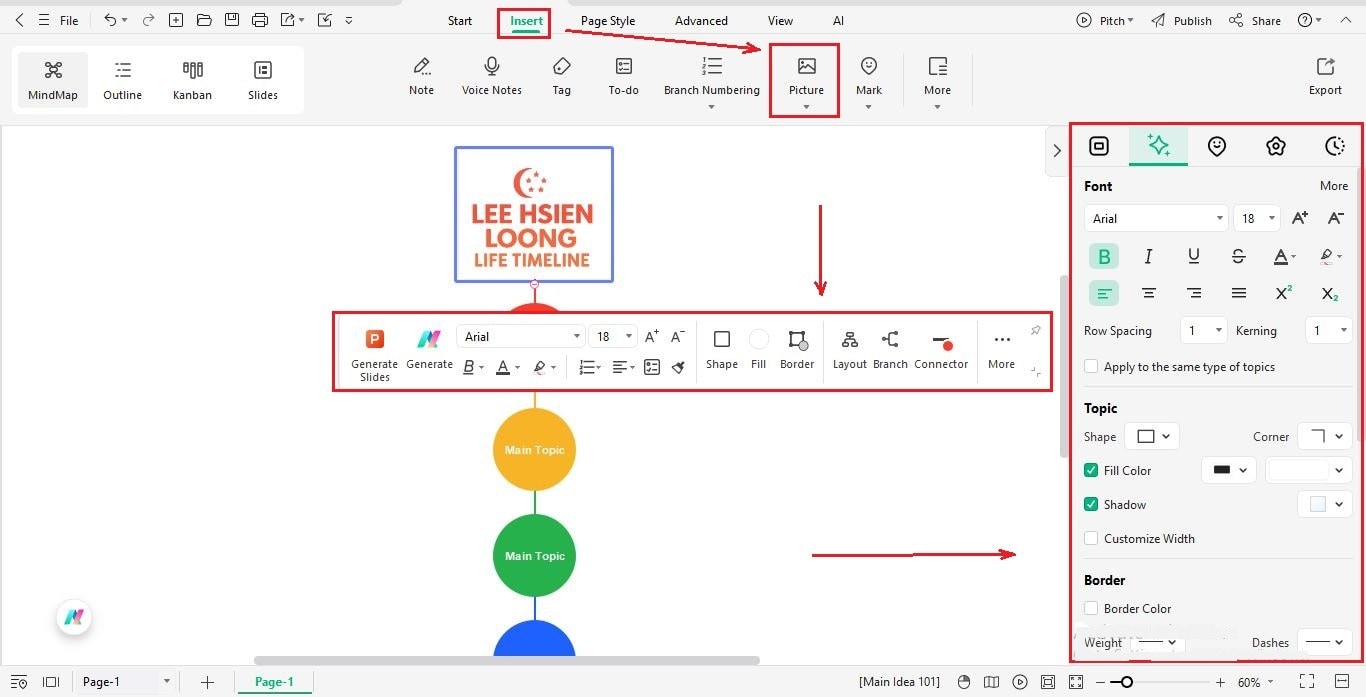The height and width of the screenshot is (697, 1366).
Task: Check Apply to the same type of topics
Action: [x=1091, y=366]
